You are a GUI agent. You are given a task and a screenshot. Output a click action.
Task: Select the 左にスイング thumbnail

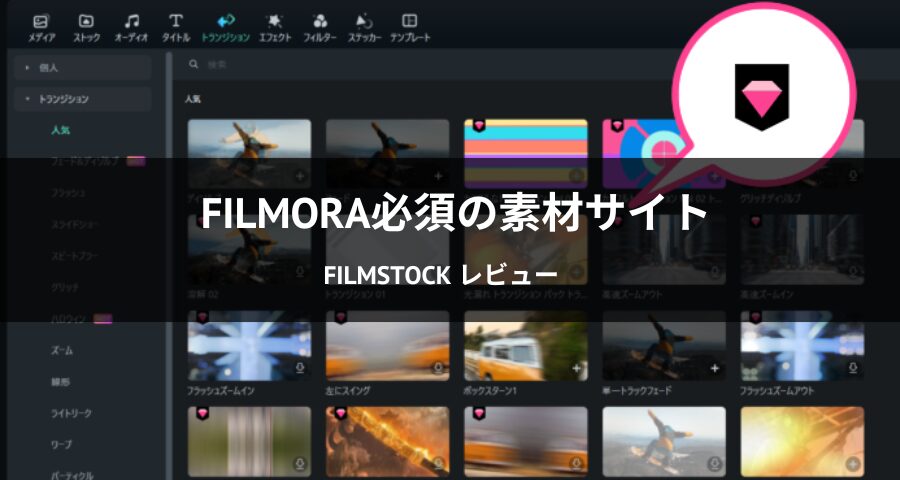coord(388,346)
